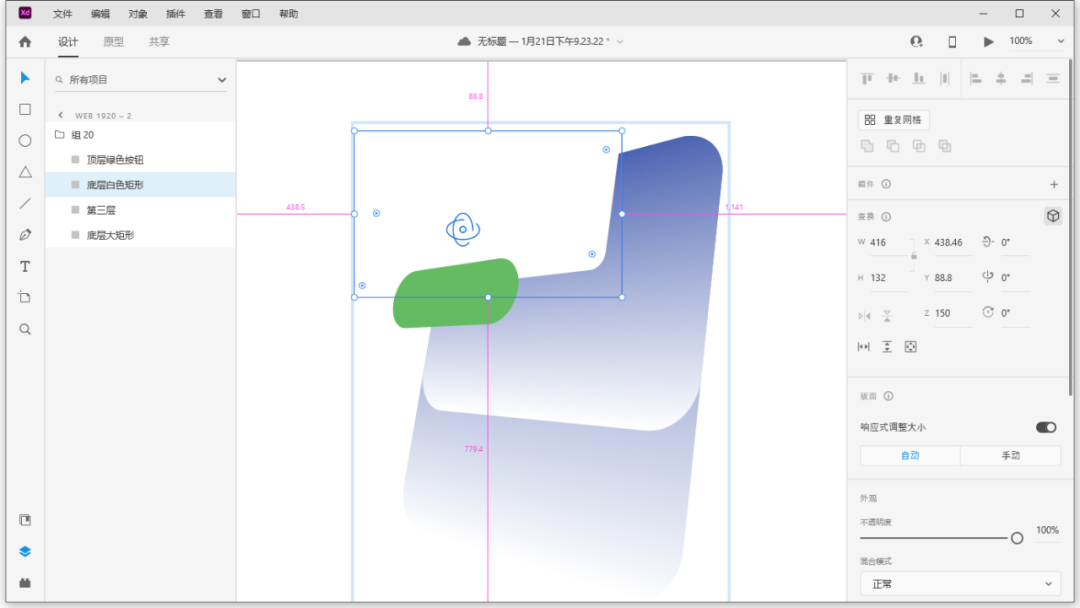
Task: Select the Artboard tool
Action: point(25,298)
